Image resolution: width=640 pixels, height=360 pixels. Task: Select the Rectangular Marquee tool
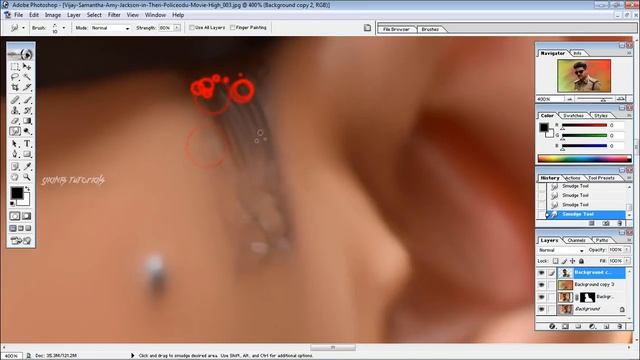(x=15, y=67)
